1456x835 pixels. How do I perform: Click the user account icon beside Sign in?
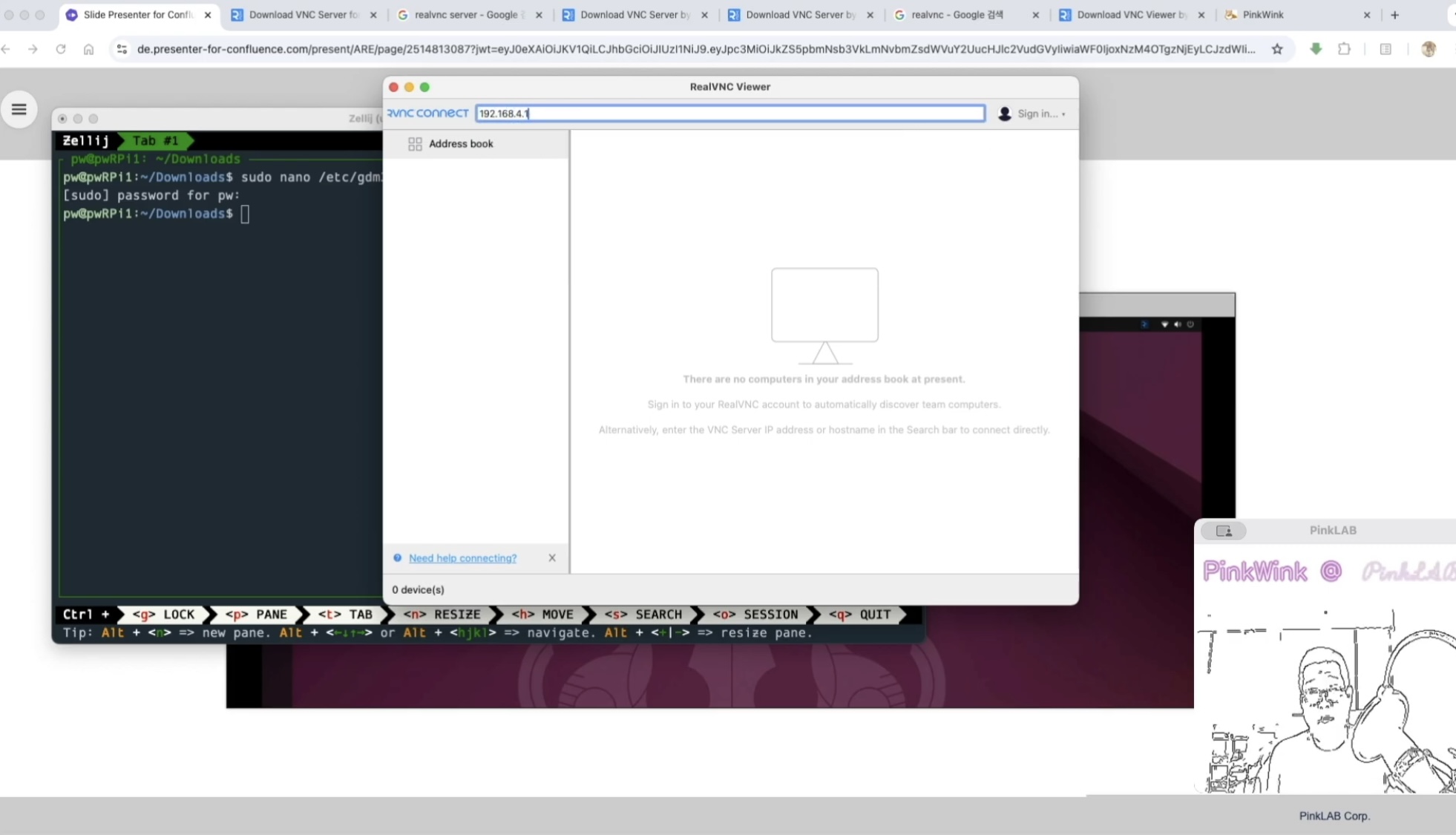1004,114
